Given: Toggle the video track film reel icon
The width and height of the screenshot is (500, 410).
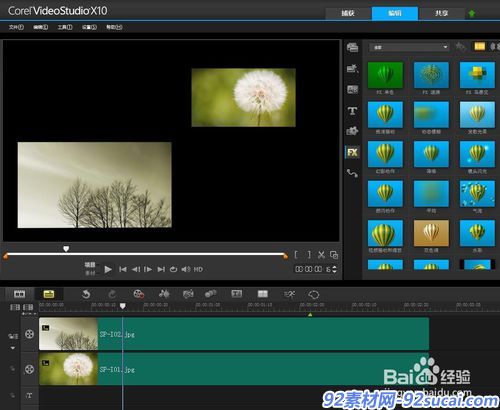Looking at the screenshot, I should (29, 334).
